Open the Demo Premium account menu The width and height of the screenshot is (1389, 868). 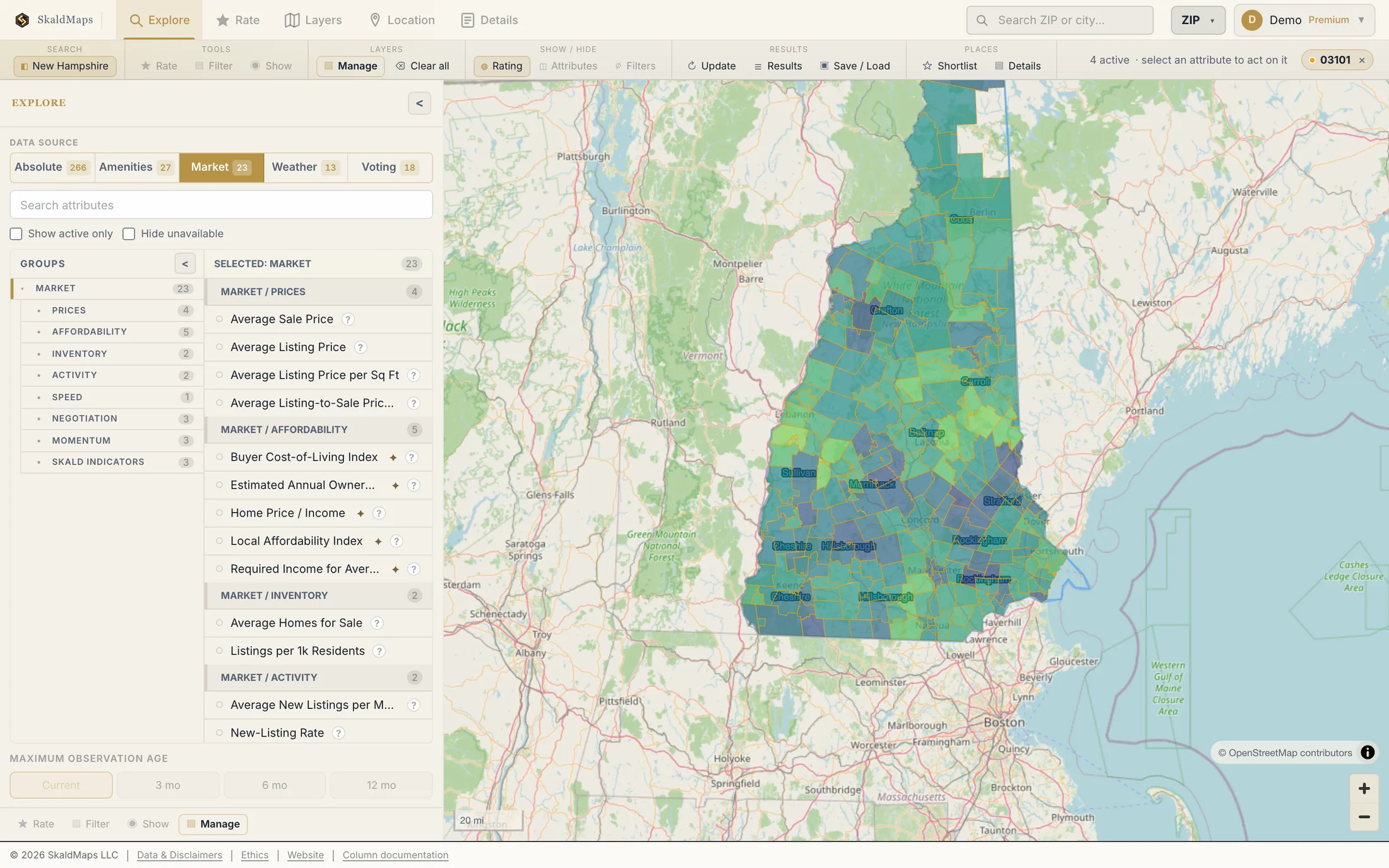tap(1304, 20)
